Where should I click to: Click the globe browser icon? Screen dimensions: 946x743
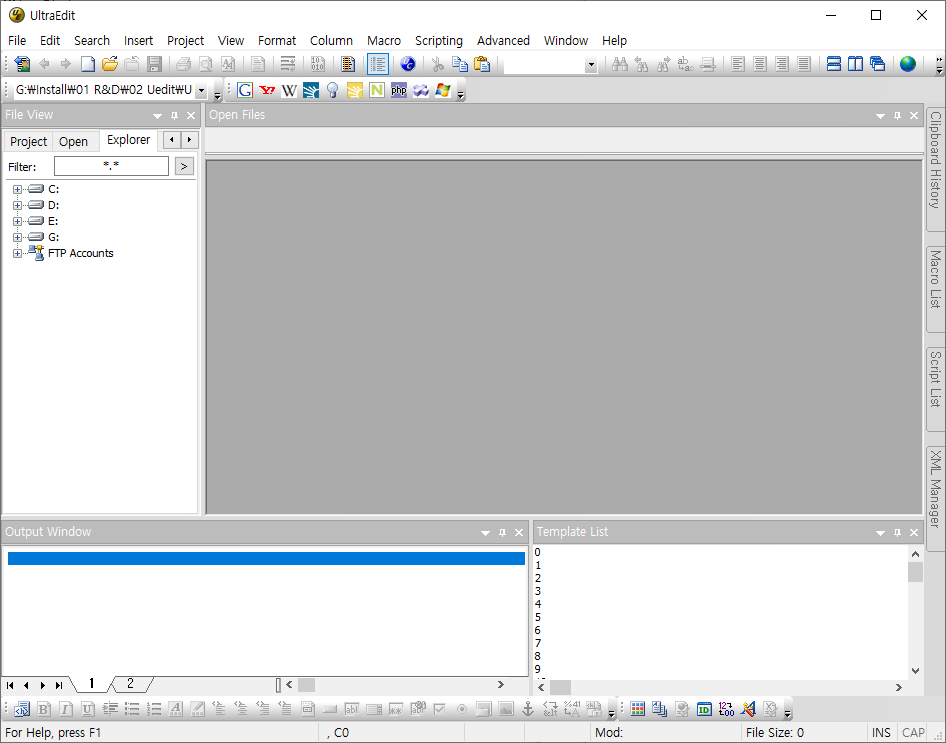click(907, 64)
